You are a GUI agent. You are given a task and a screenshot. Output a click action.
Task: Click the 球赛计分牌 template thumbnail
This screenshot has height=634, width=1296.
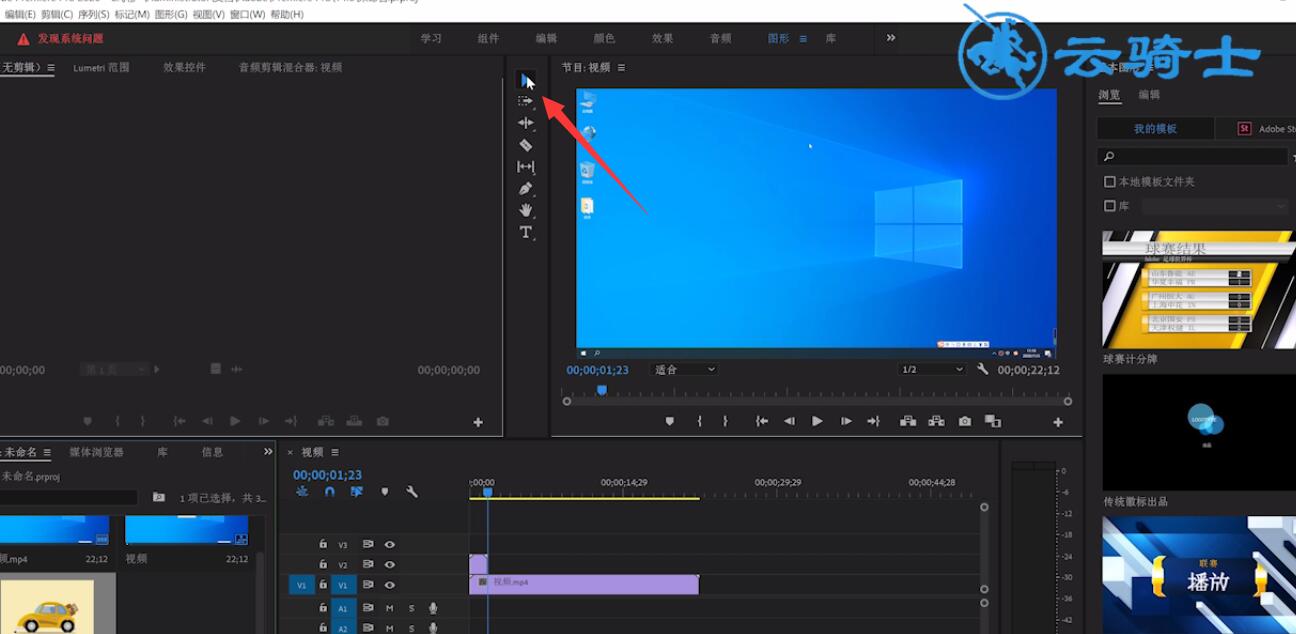point(1199,290)
